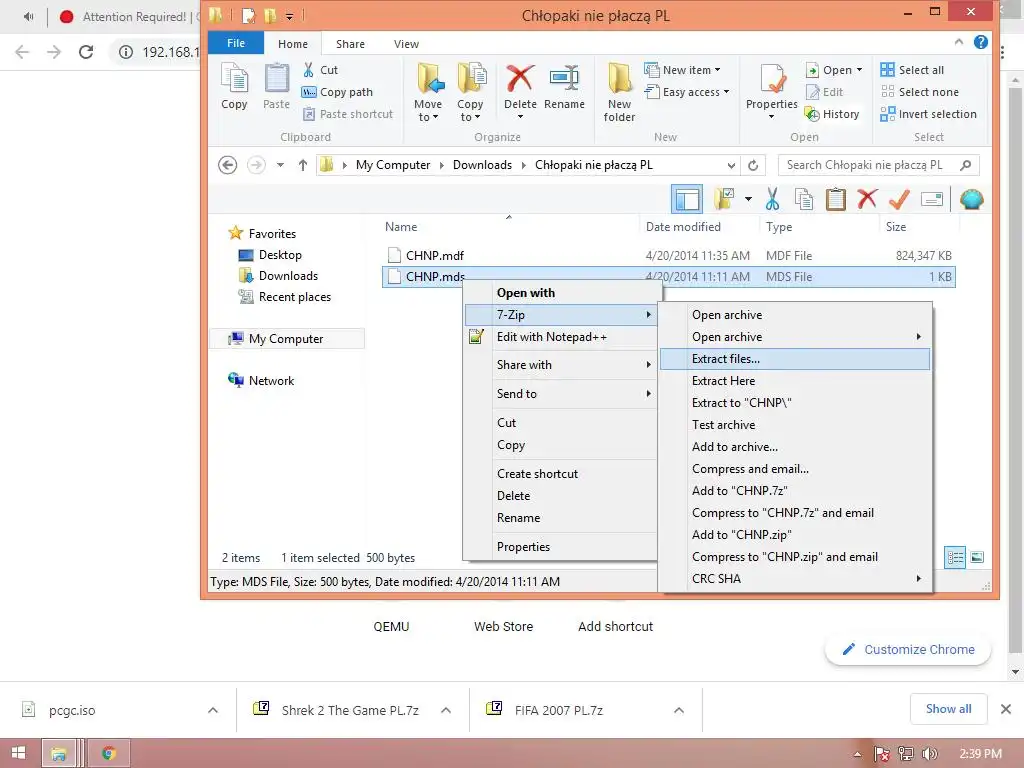This screenshot has width=1024, height=768.
Task: Choose Extract to "CHNP\" option
Action: click(795, 403)
